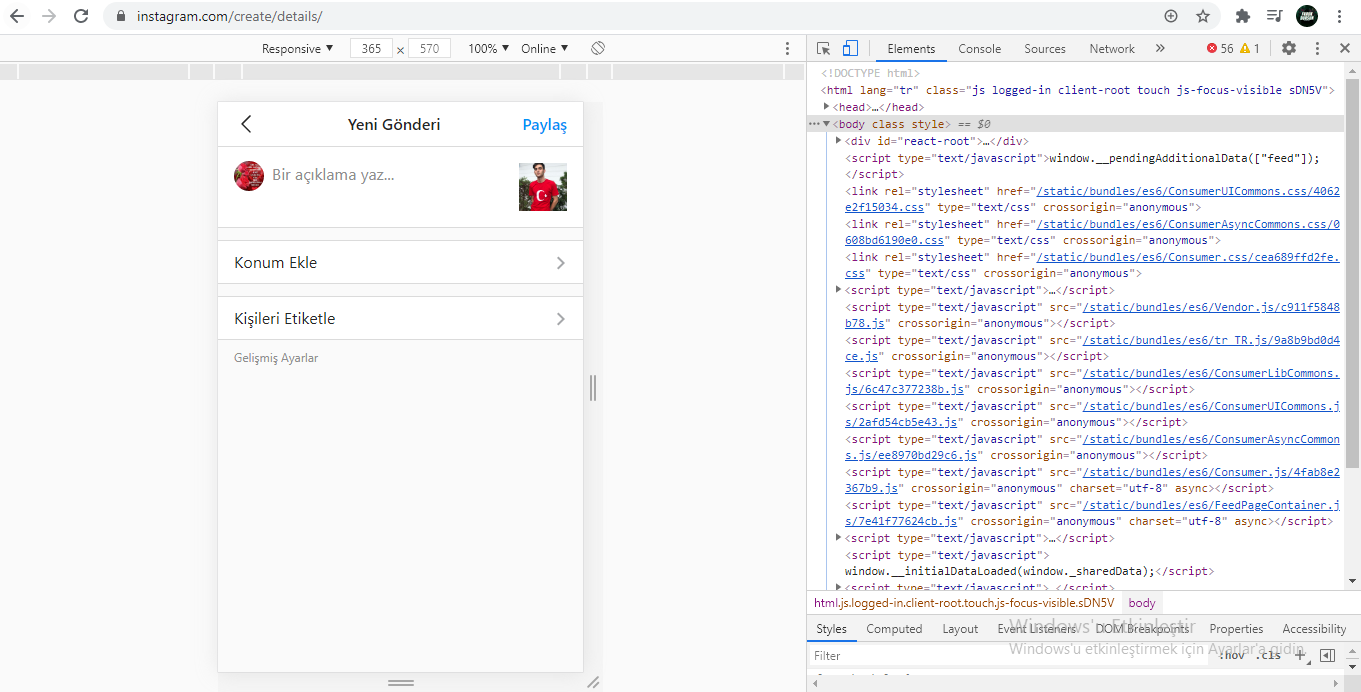Viewport: 1361px width, 692px height.
Task: Click the profile avatar beside the caption
Action: tap(249, 176)
